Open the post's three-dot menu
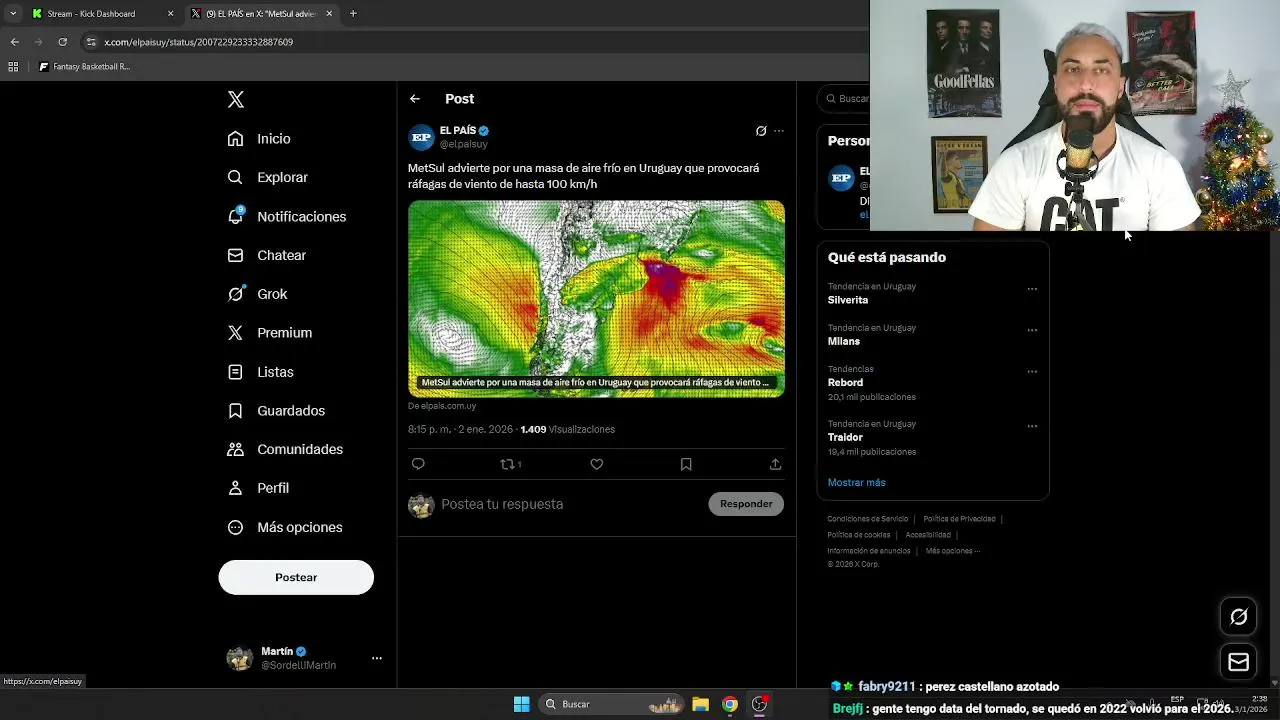Screen dimensions: 1280x720 coord(779,131)
